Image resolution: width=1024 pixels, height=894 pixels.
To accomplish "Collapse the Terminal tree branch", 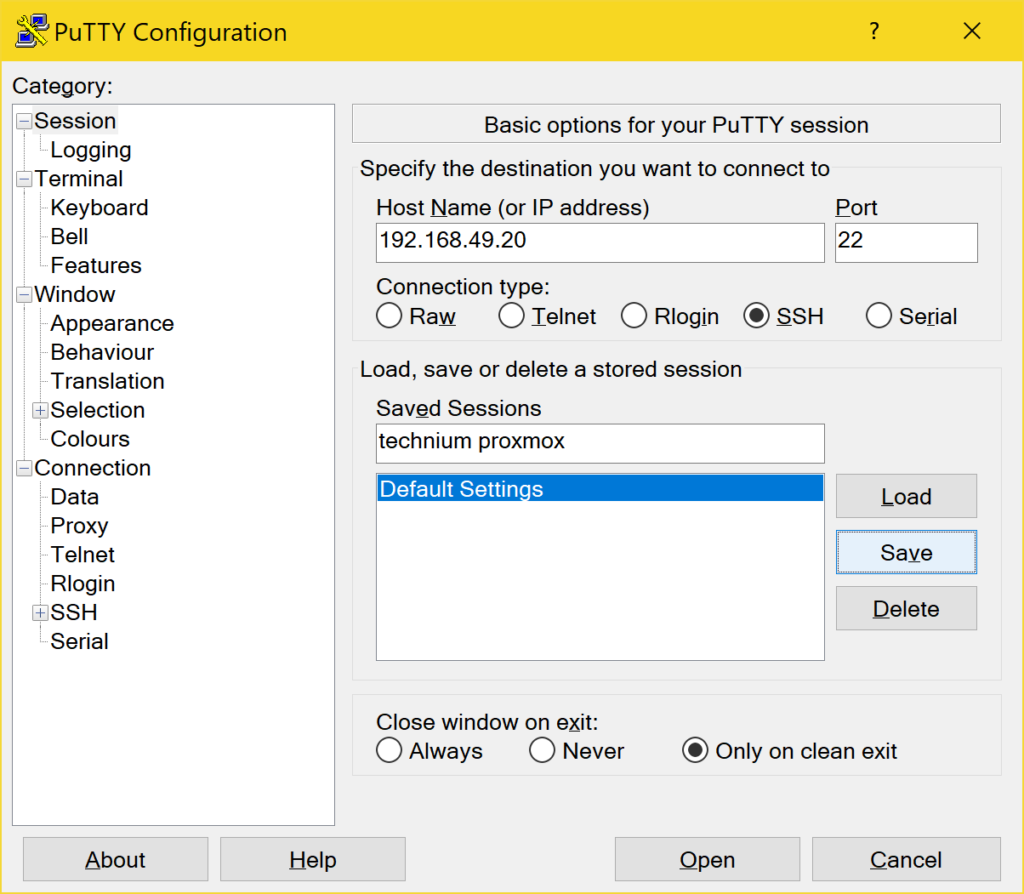I will pos(24,178).
